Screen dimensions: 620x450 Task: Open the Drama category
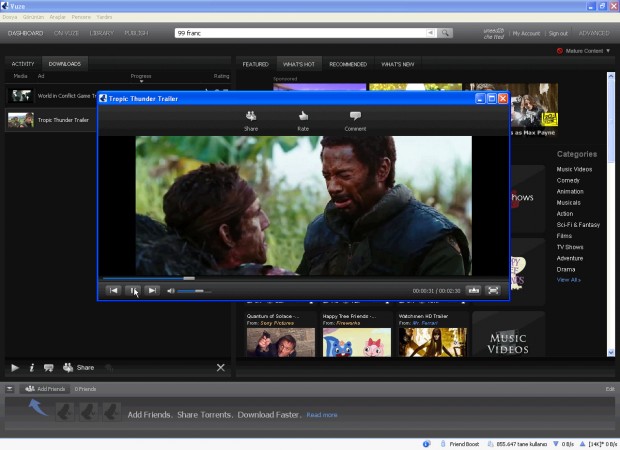[x=566, y=270]
